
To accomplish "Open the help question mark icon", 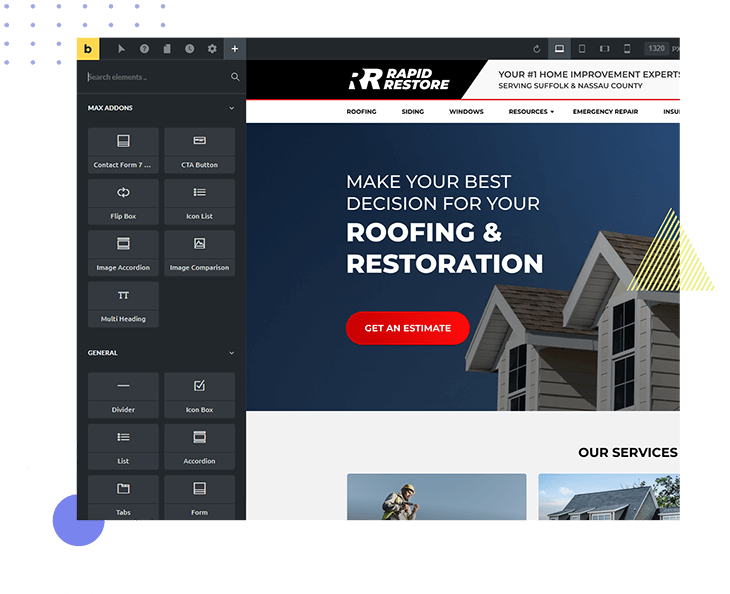I will click(x=144, y=49).
